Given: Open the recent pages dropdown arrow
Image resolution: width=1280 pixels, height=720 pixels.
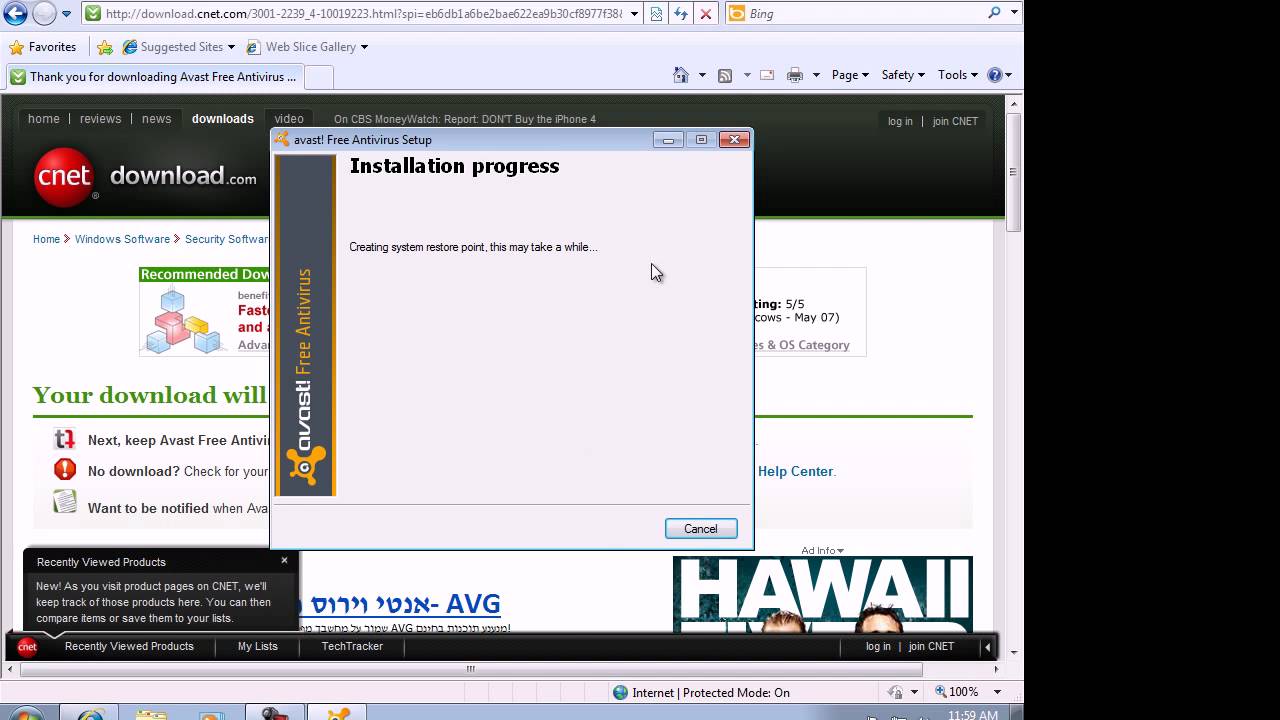Looking at the screenshot, I should pos(67,14).
